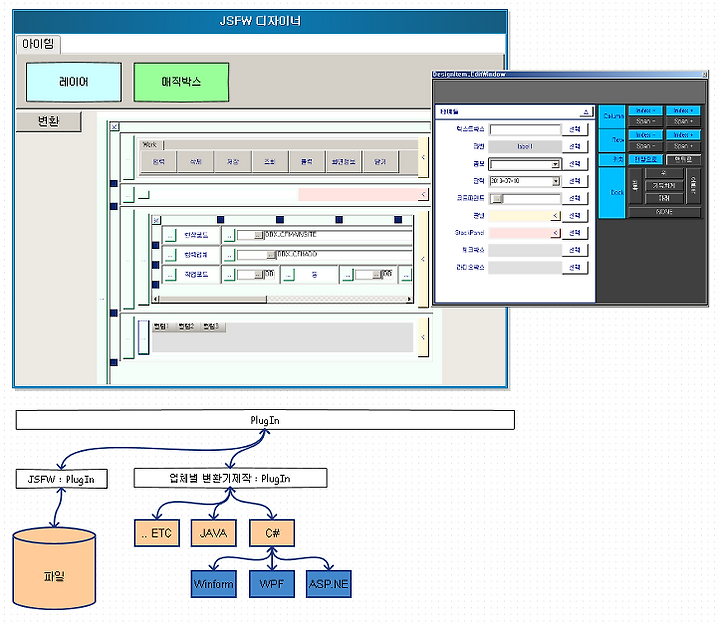This screenshot has width=720, height=625.
Task: Click the navy row handle beside the 작업코드 row
Action: click(156, 285)
